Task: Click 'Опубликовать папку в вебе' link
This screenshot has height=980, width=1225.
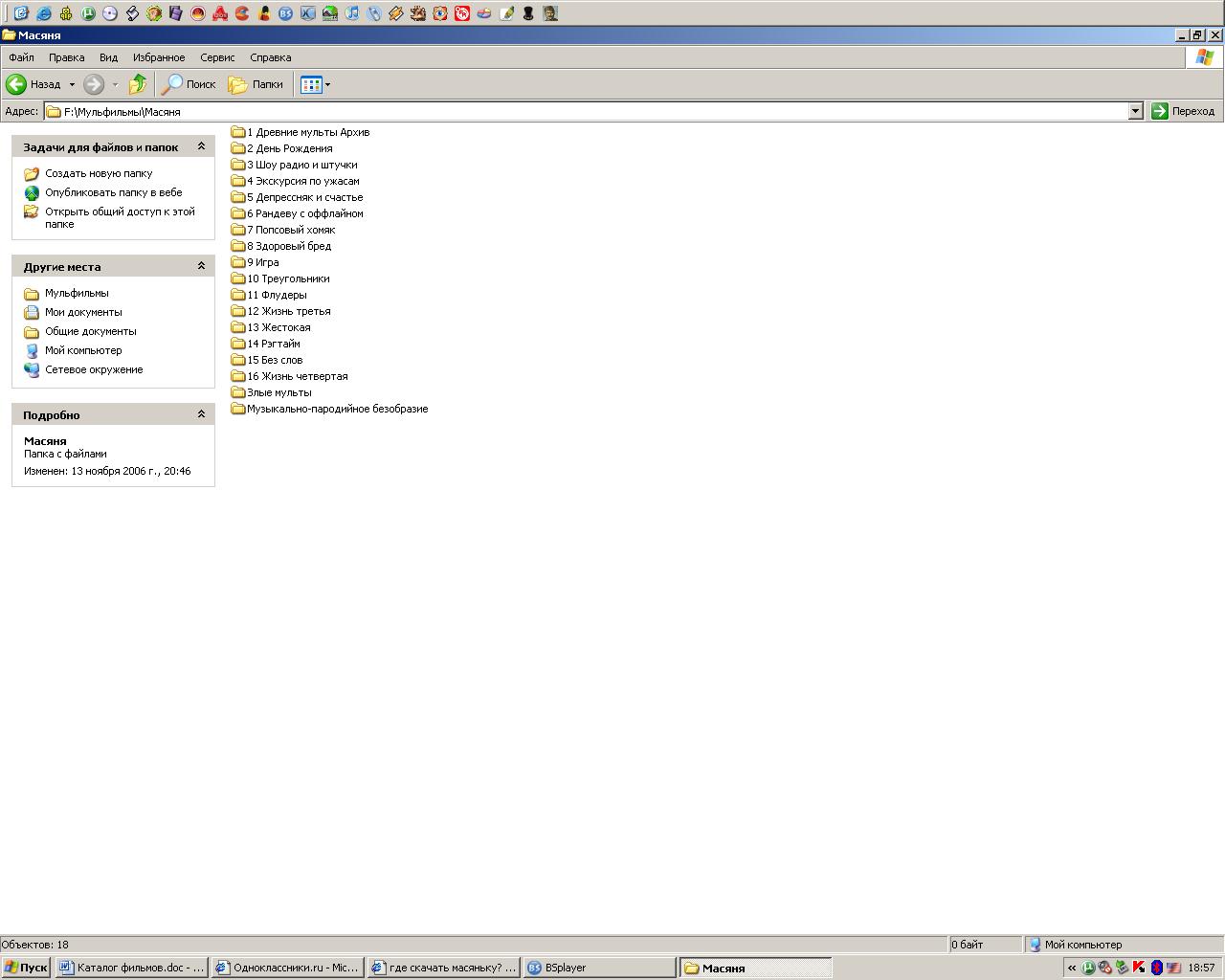Action: (x=113, y=192)
